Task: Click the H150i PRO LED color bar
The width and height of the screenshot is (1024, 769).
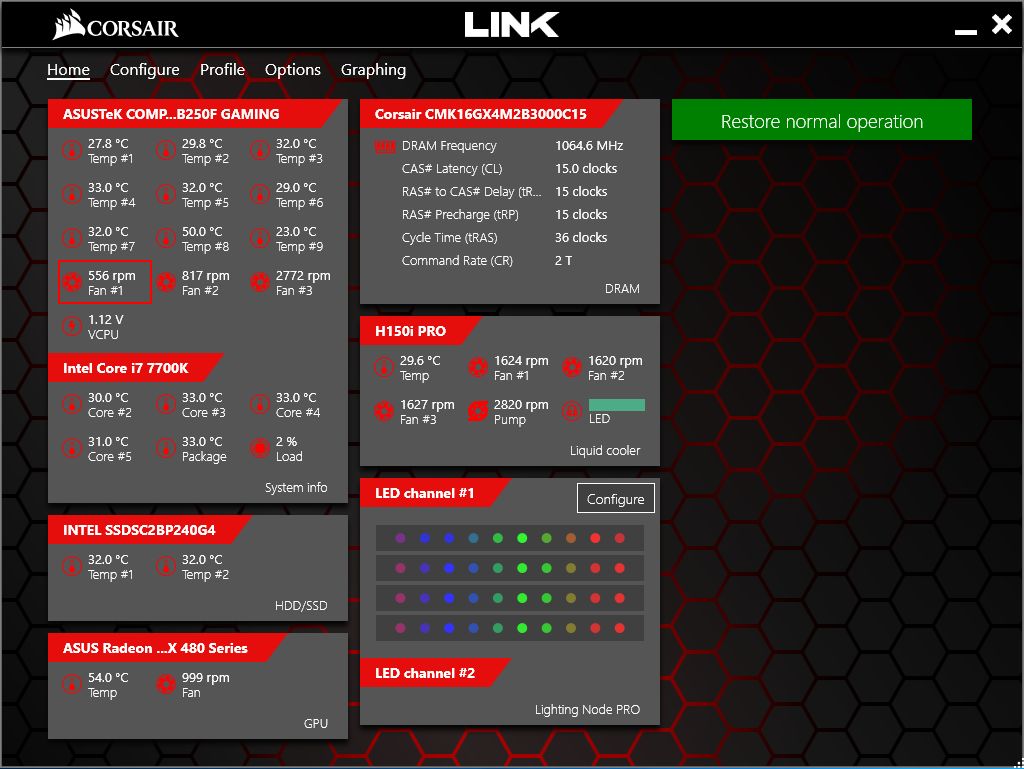Action: click(616, 405)
